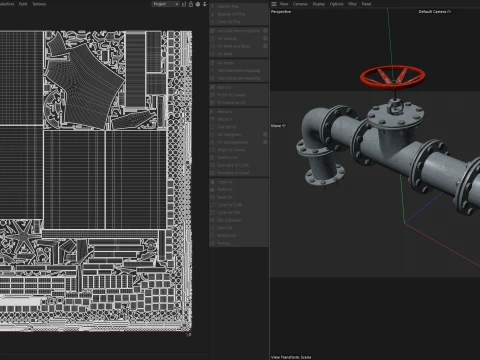Click the Fit Canvas to UV icon
Screen dimensions: 480x360
pyautogui.click(x=213, y=103)
